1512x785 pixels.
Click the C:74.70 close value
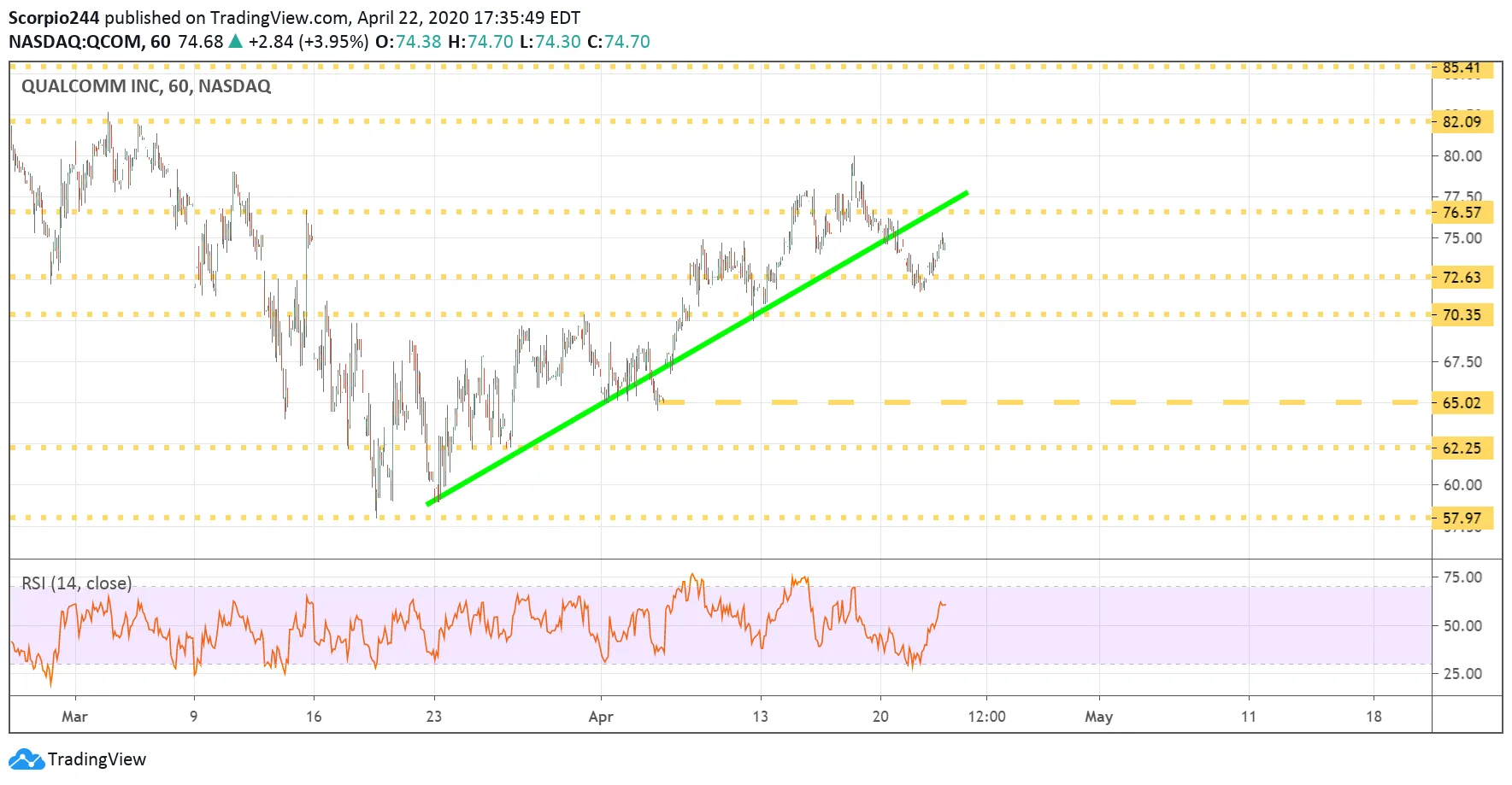point(619,42)
